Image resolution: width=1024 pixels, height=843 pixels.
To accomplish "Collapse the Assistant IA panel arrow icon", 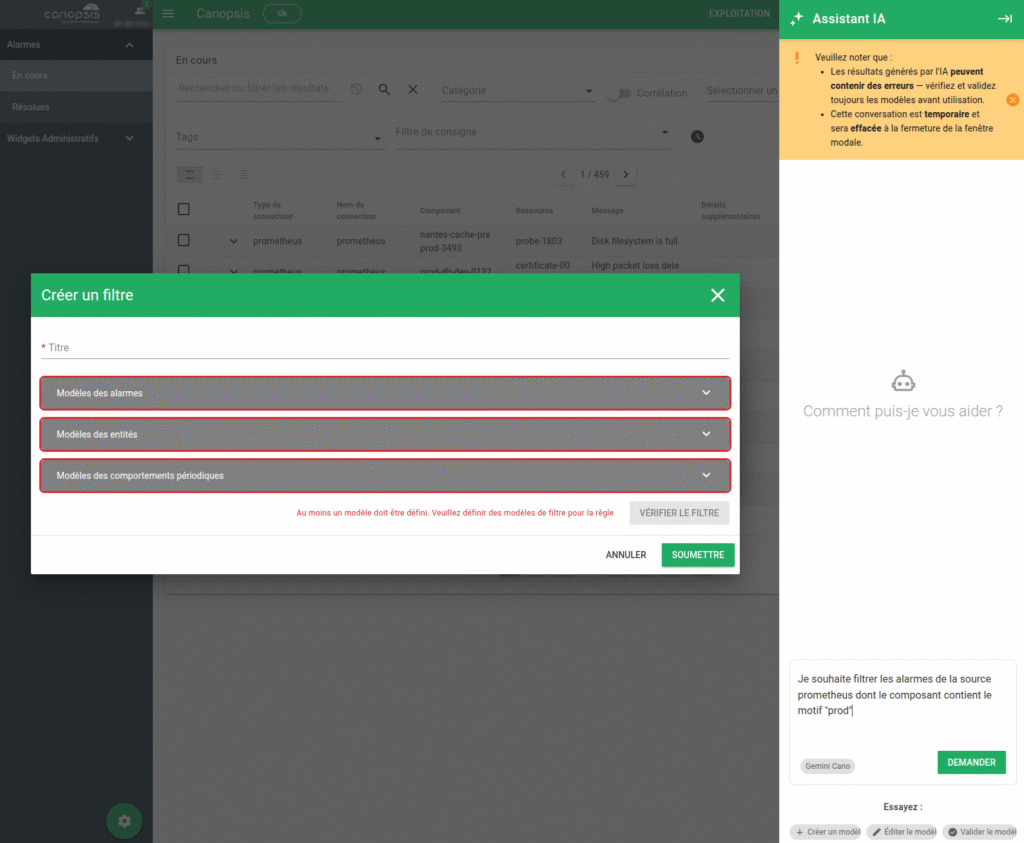I will (x=1004, y=19).
